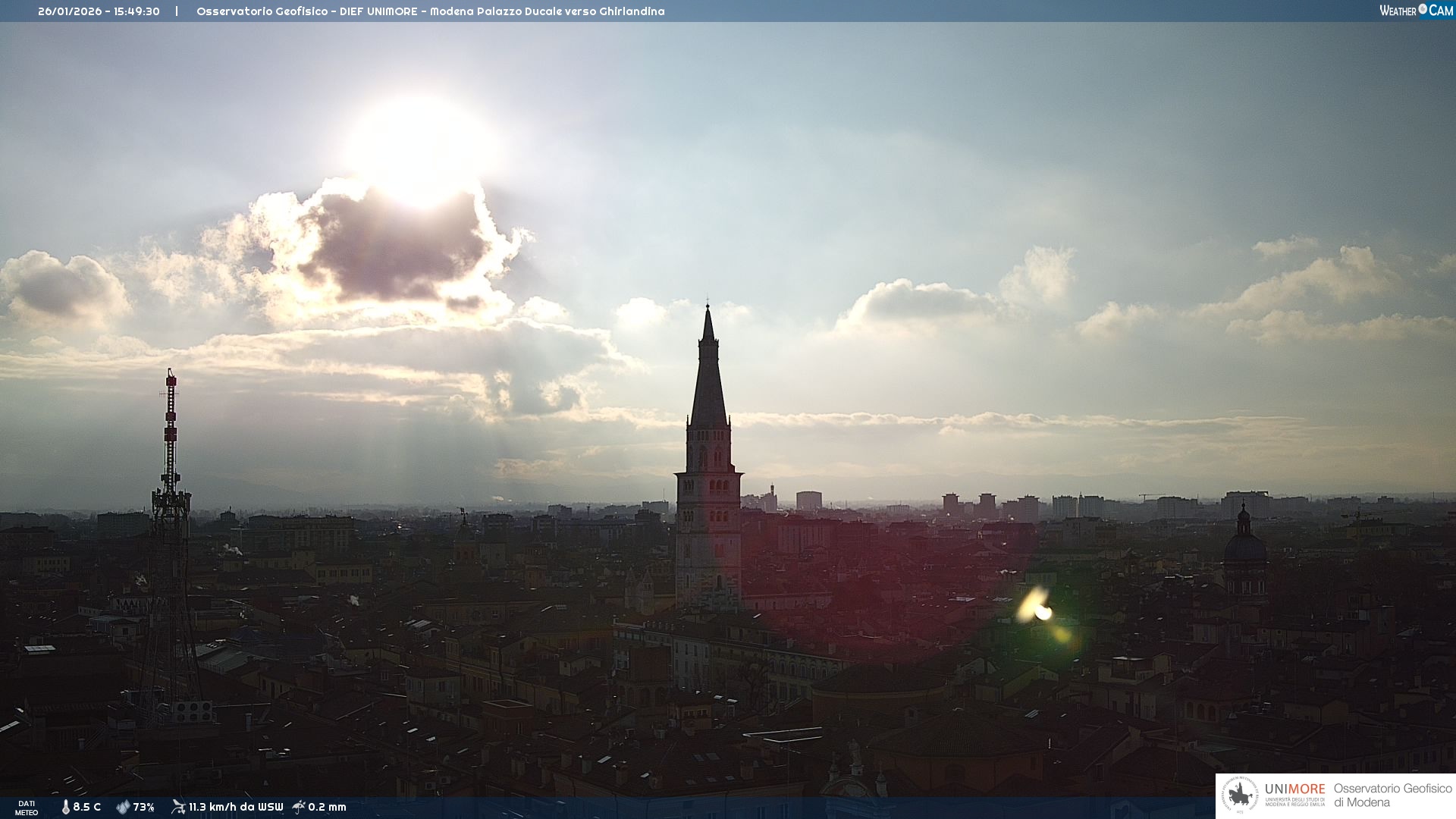Click the UNIMORE horseman seal emblem
Viewport: 1456px width, 819px height.
(x=1240, y=795)
